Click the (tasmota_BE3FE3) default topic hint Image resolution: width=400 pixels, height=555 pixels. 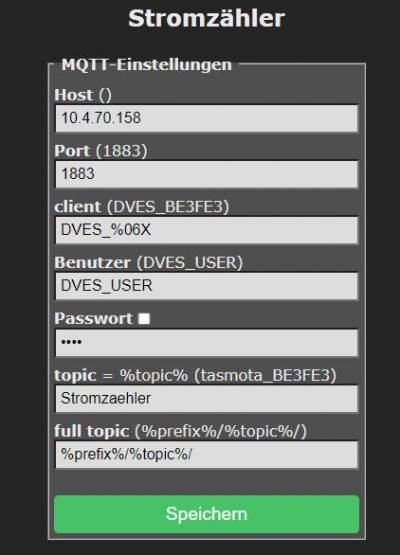coord(265,375)
